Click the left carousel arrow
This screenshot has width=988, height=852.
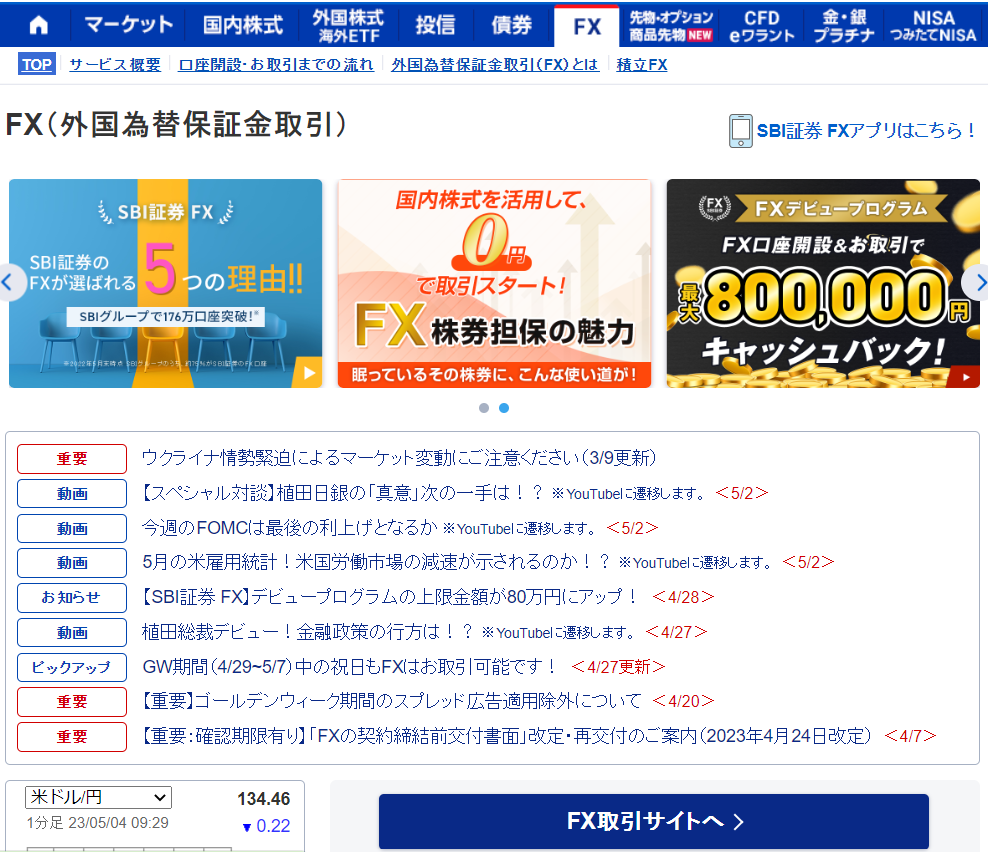(x=9, y=282)
